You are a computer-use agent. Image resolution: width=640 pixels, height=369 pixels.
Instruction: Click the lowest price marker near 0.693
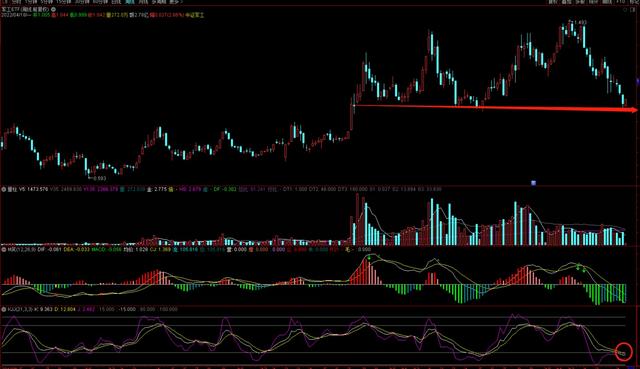tap(89, 176)
